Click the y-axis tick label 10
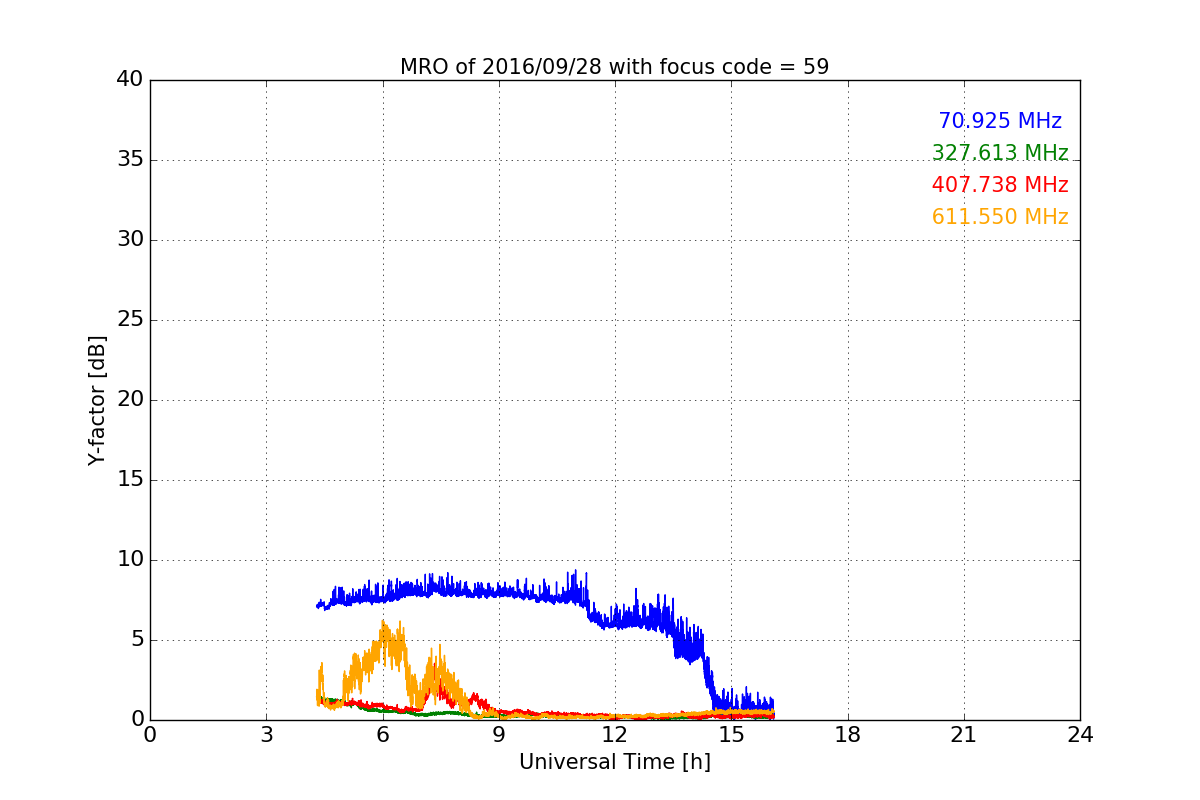This screenshot has width=1200, height=800. pyautogui.click(x=130, y=560)
